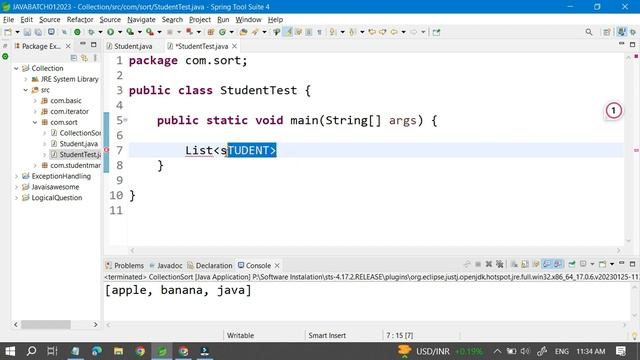Viewport: 640px width, 360px height.
Task: Click View Menu icon in Package Explorer
Action: coord(95,58)
